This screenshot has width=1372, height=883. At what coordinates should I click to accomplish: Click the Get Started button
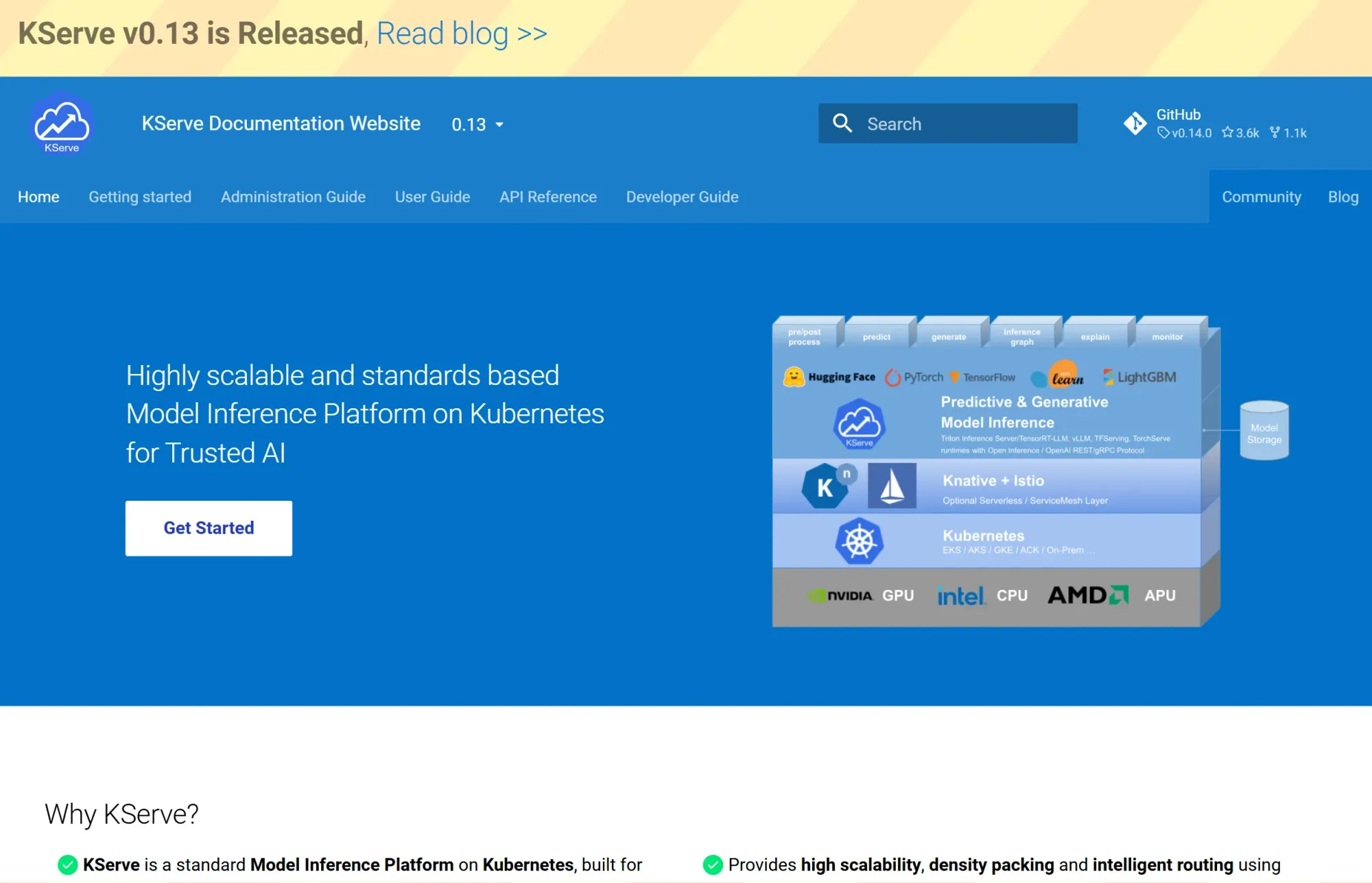(209, 528)
